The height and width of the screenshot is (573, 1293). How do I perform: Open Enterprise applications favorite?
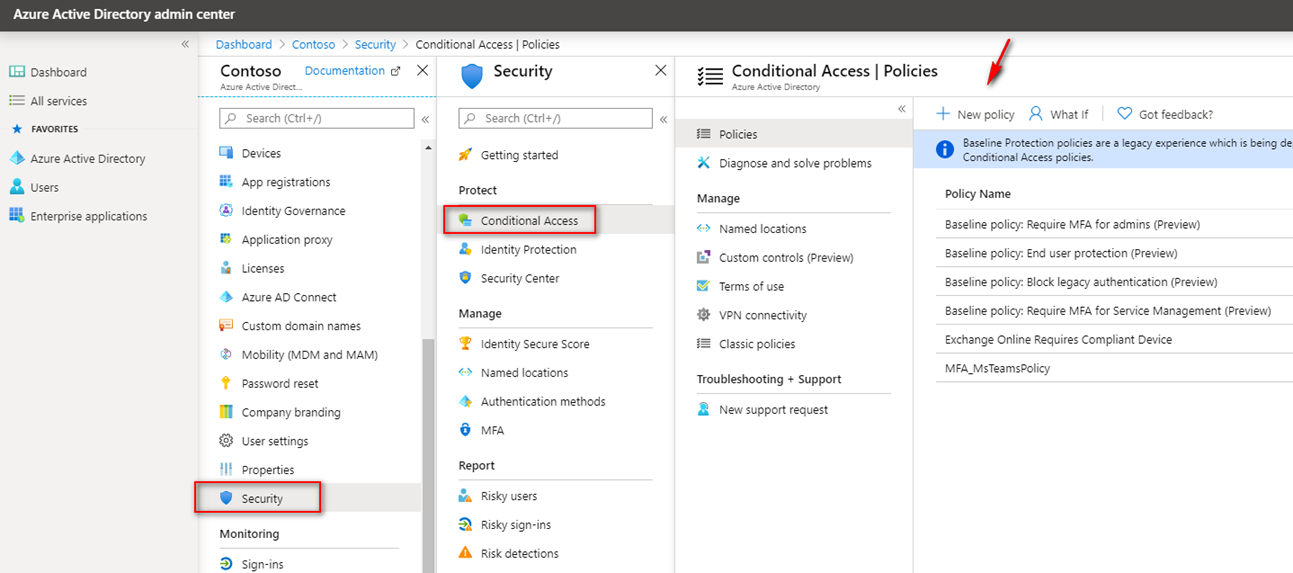click(x=78, y=216)
